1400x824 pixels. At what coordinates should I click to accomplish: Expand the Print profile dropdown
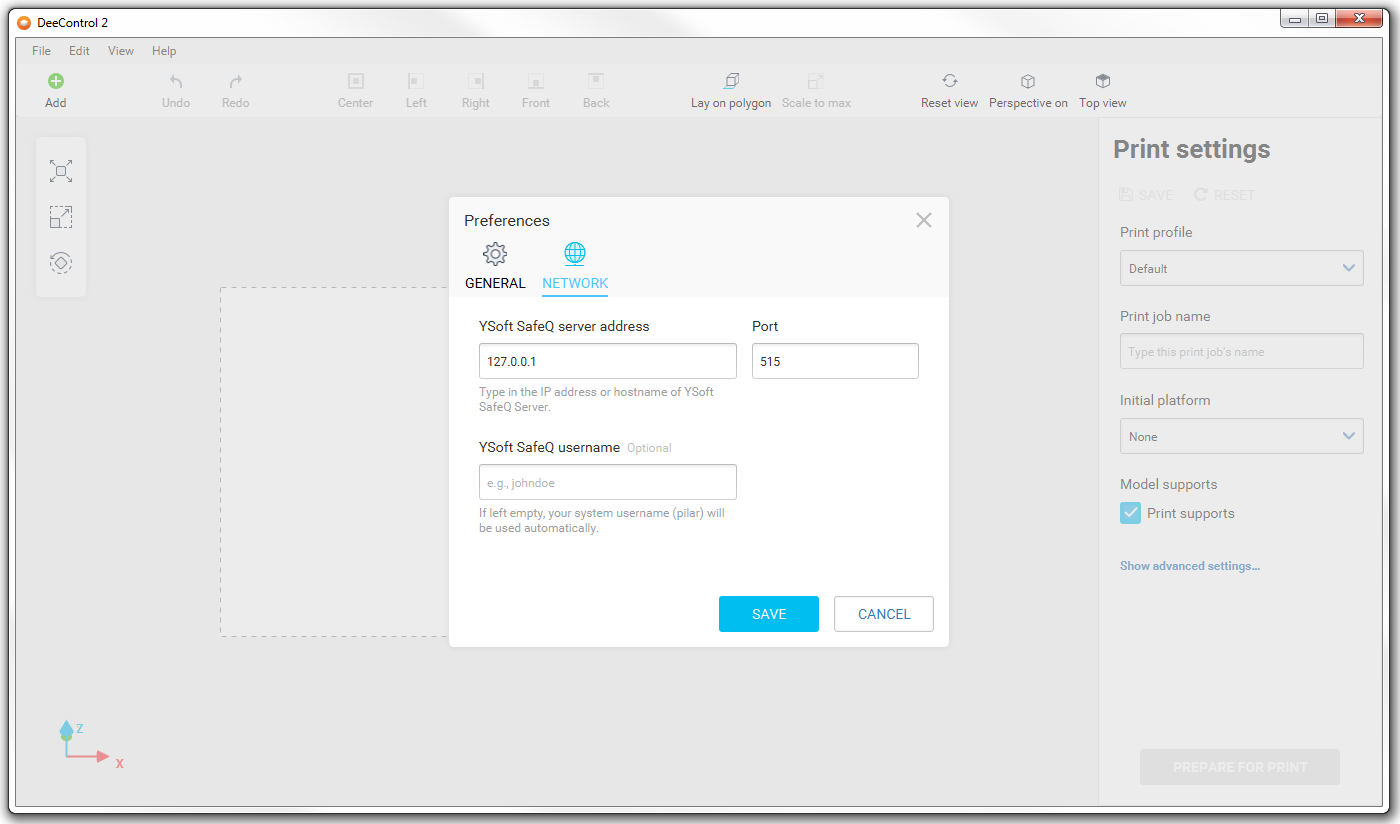(1241, 268)
